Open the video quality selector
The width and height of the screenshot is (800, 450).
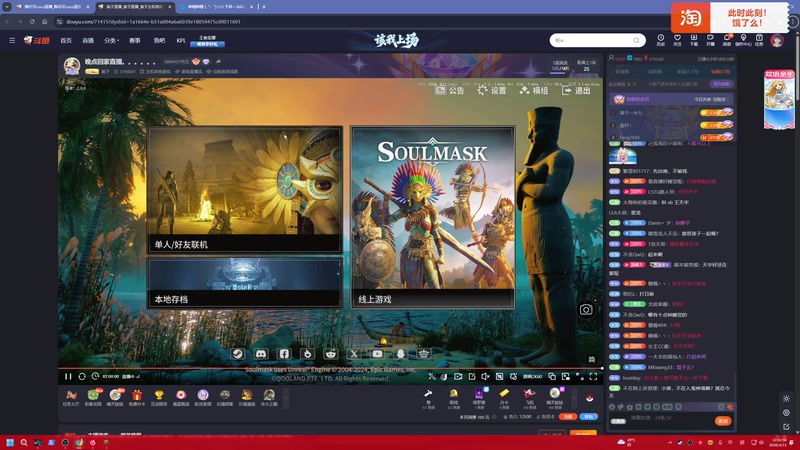click(532, 377)
